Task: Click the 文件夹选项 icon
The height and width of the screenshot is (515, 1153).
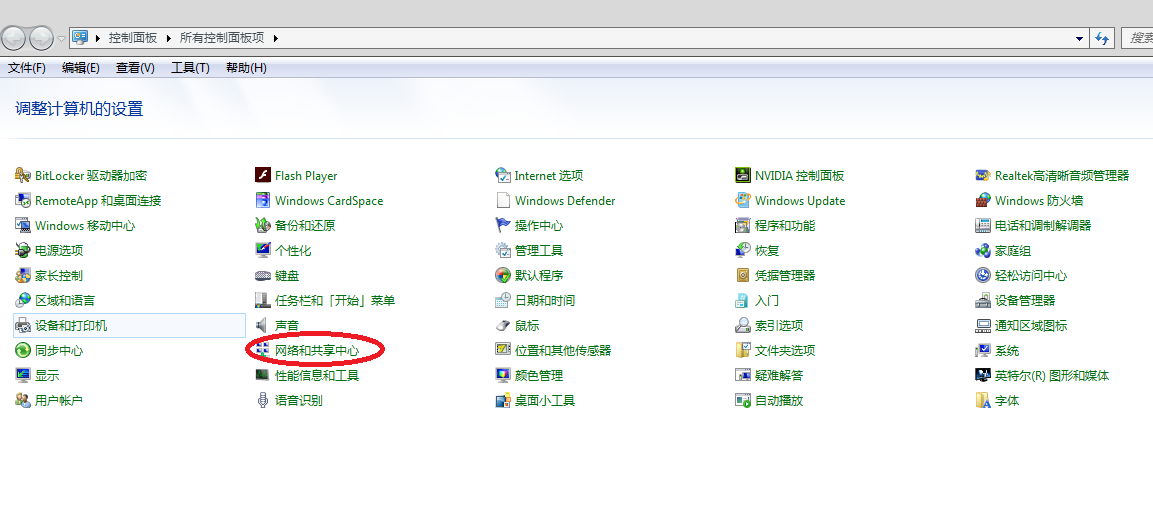Action: point(743,350)
